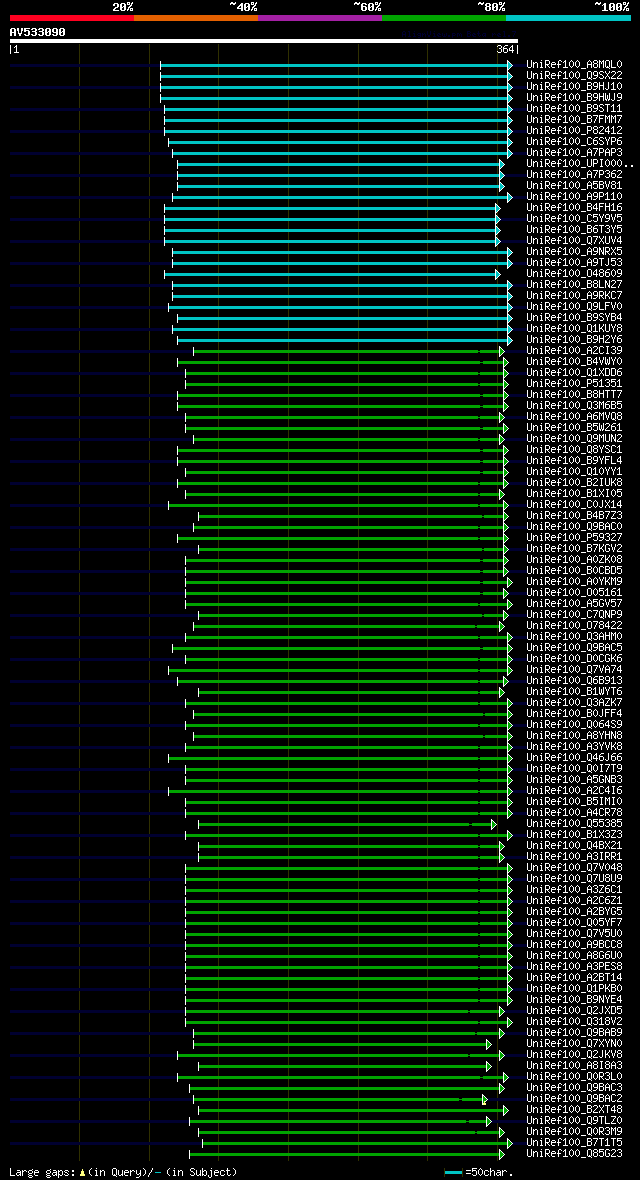Select the UniRef100_B8LN27 label
The width and height of the screenshot is (640, 1180).
pyautogui.click(x=574, y=284)
